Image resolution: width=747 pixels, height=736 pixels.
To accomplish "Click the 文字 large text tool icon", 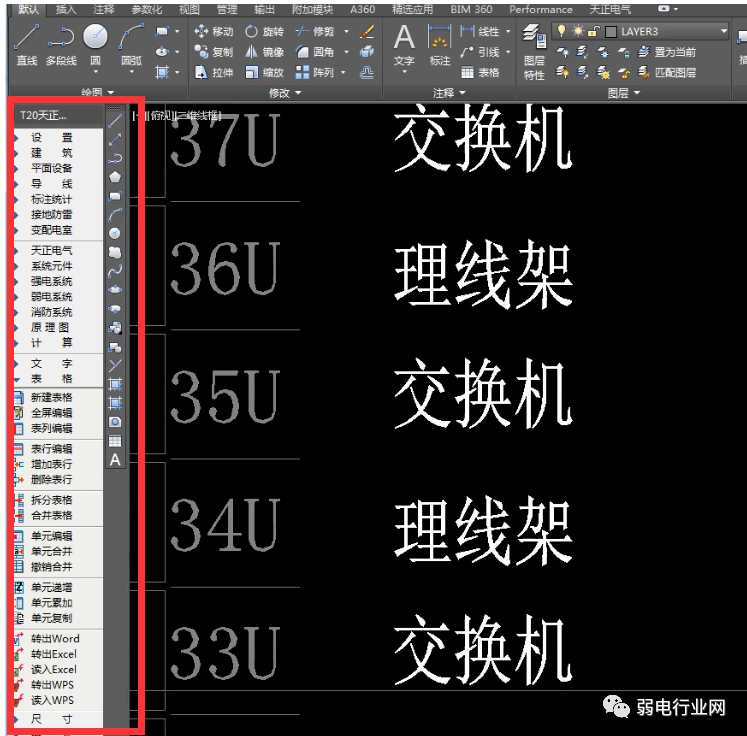I will pos(404,45).
